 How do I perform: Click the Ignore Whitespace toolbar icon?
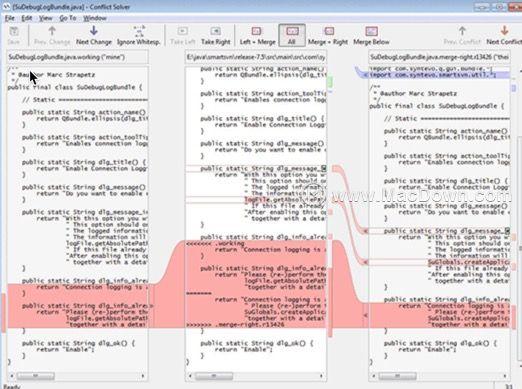[139, 31]
